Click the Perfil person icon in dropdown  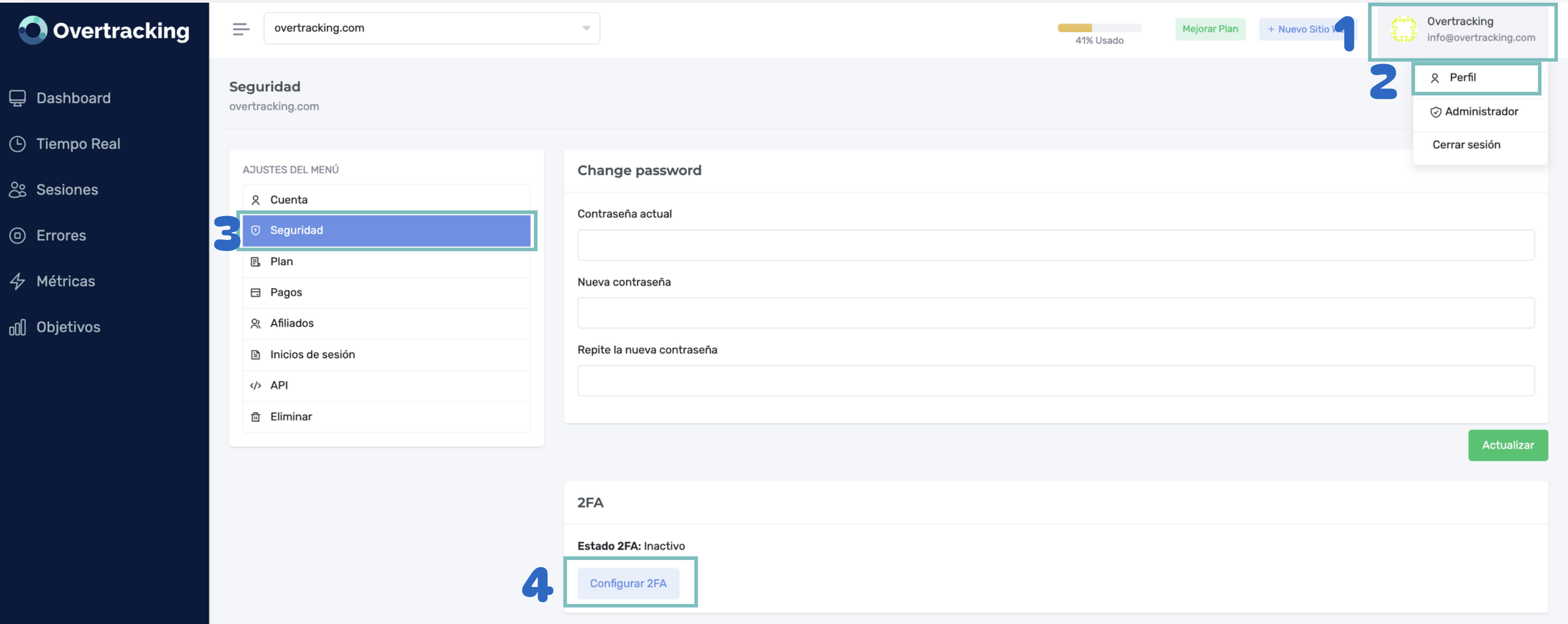click(1435, 78)
